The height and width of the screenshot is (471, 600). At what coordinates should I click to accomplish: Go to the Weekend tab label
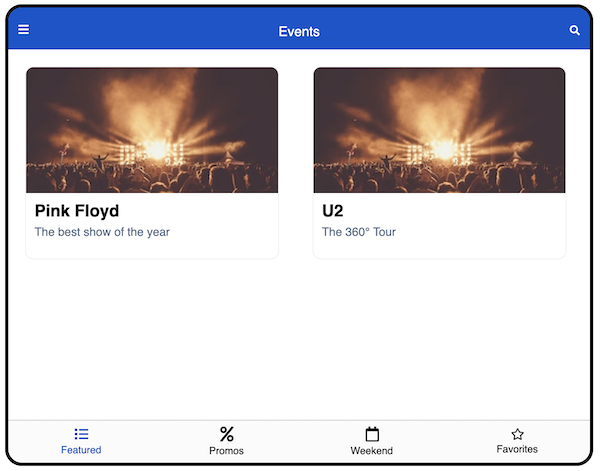[372, 451]
